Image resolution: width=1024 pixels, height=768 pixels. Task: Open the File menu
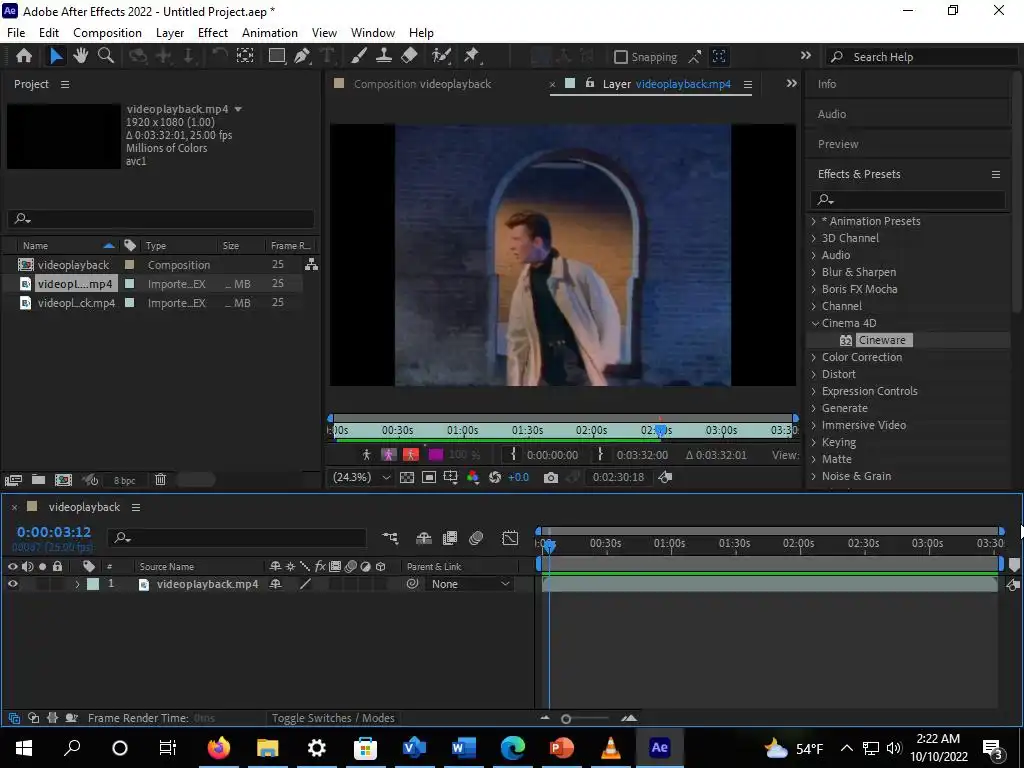(x=16, y=33)
